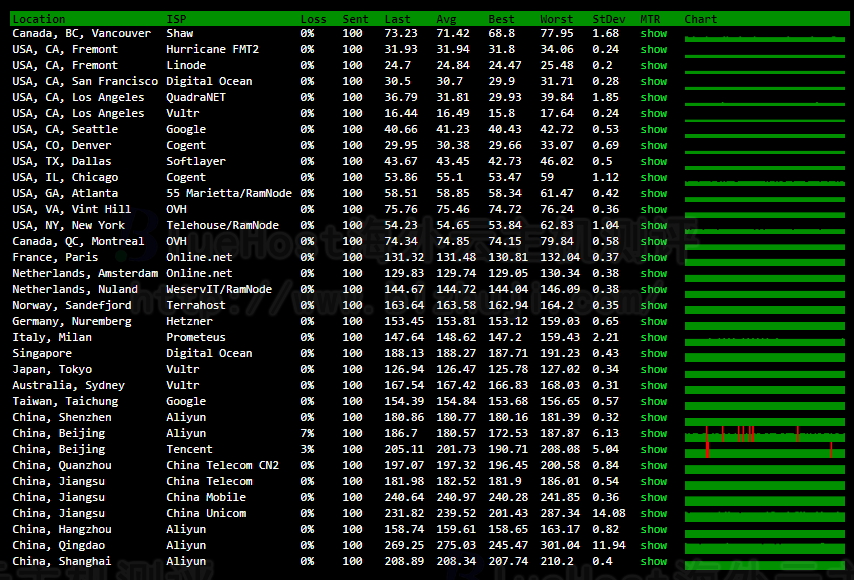This screenshot has height=580, width=854.
Task: Click show for Tokyo Vultr
Action: point(654,369)
